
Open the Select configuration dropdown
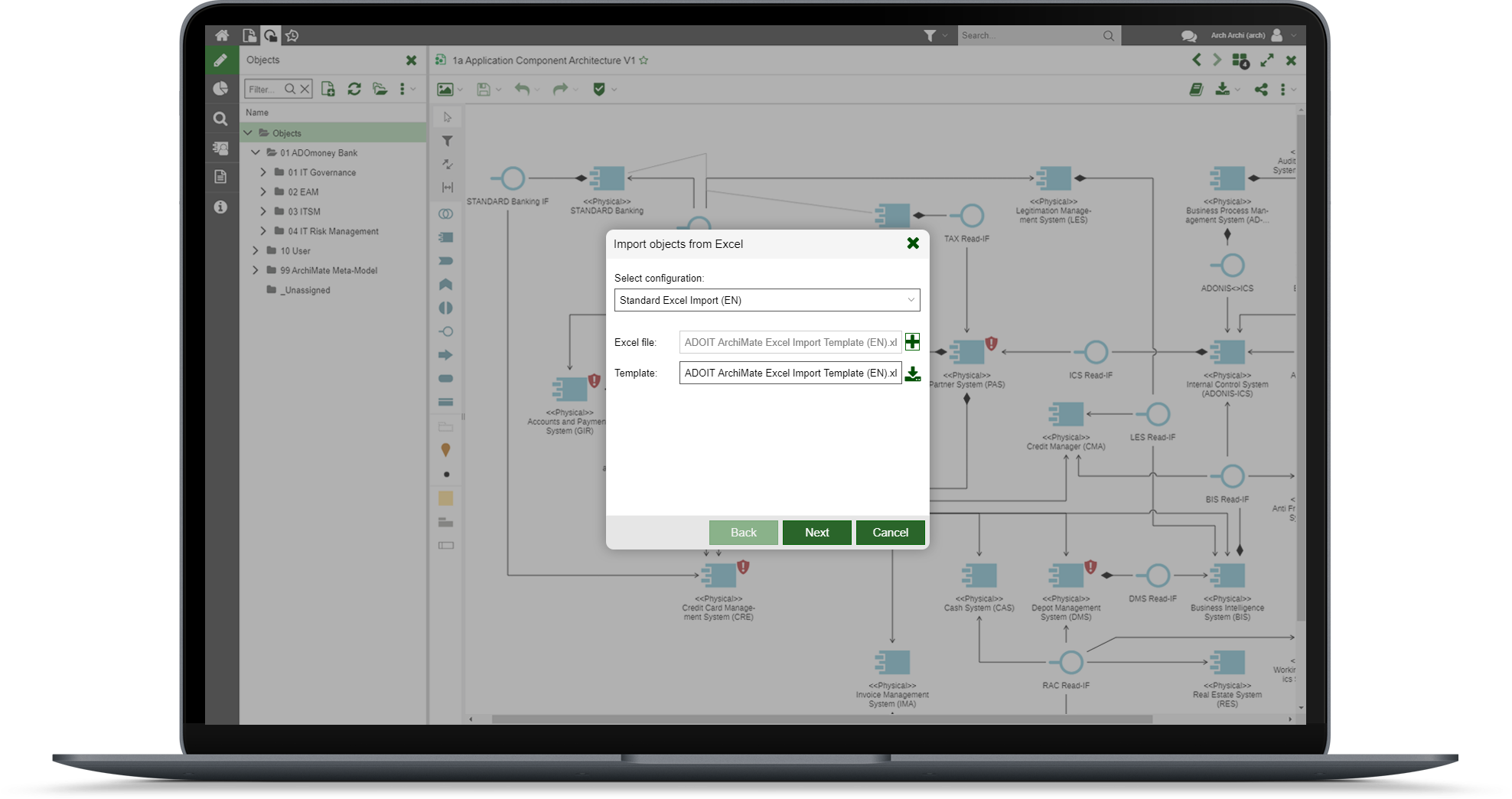[767, 300]
